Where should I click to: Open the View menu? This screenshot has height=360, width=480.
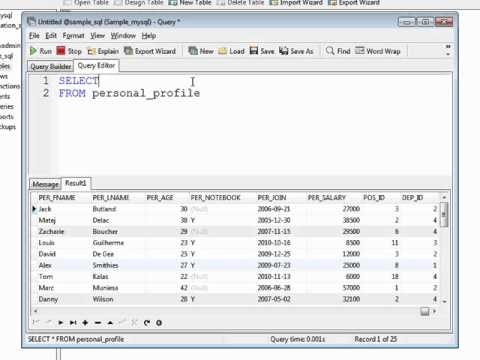98,36
